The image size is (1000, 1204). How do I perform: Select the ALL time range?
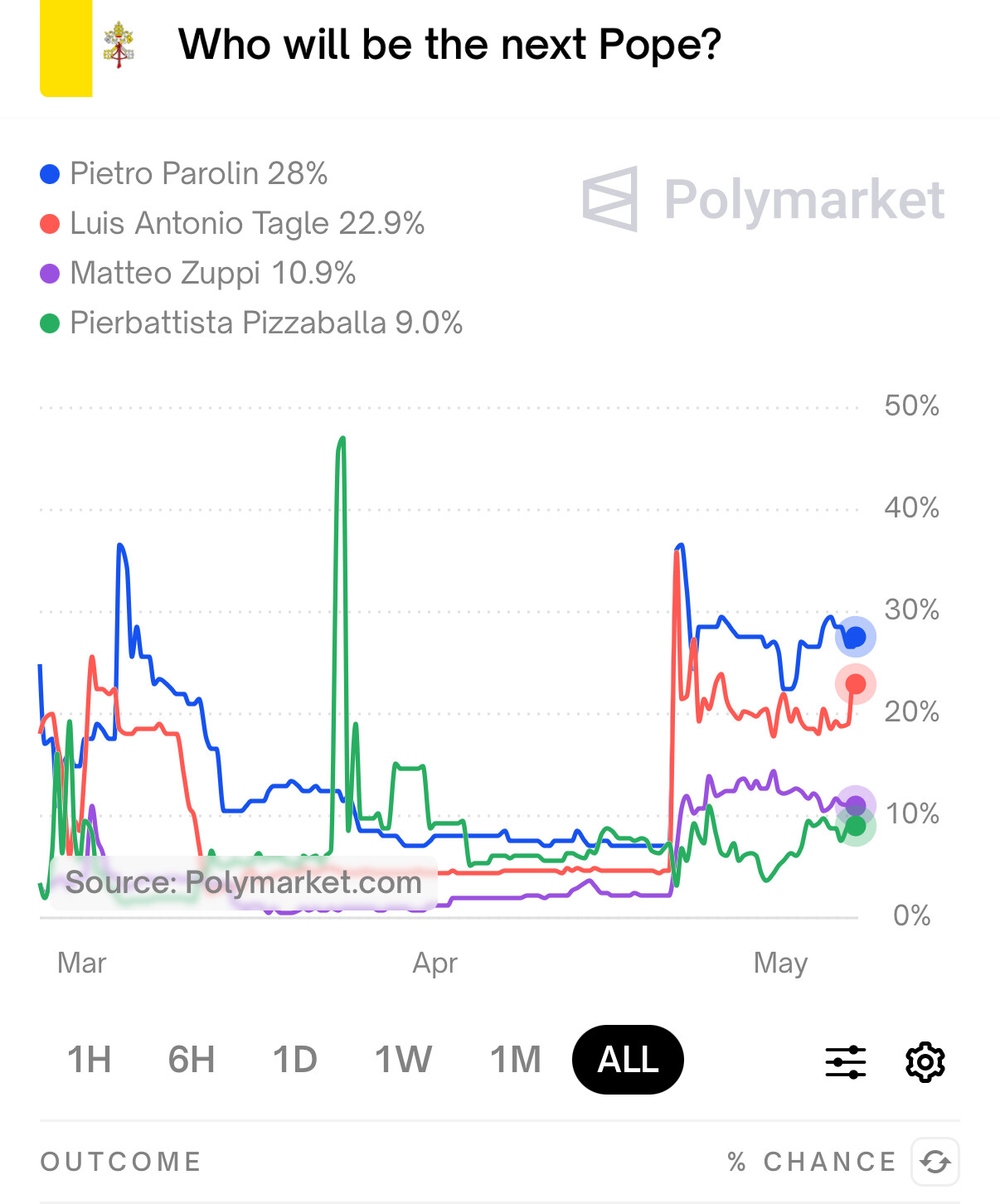click(x=628, y=1060)
